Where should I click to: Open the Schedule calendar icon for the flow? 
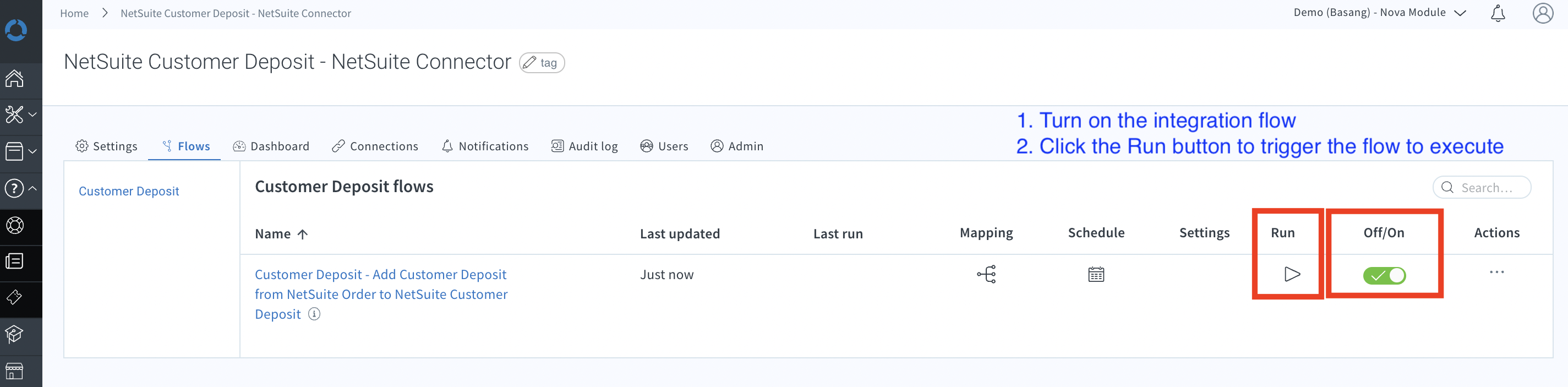tap(1096, 275)
